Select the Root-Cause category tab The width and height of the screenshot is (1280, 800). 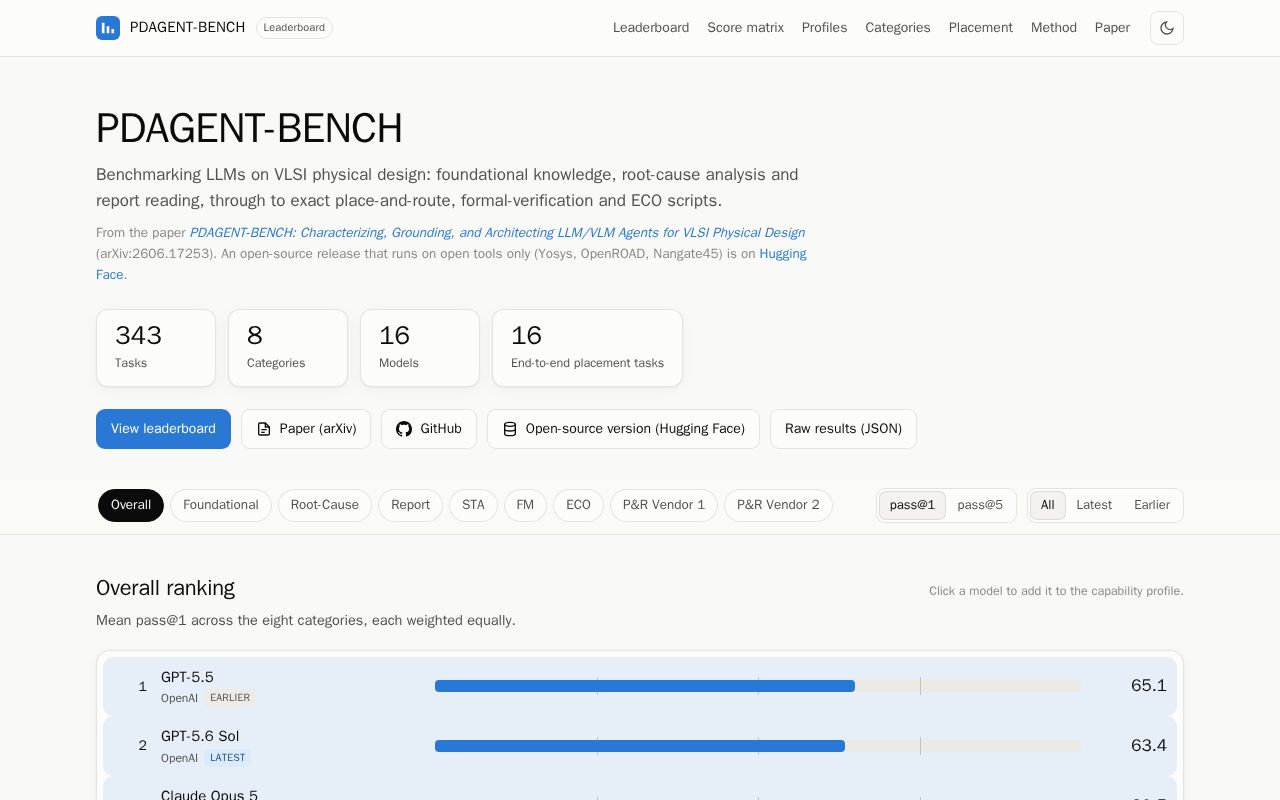325,505
